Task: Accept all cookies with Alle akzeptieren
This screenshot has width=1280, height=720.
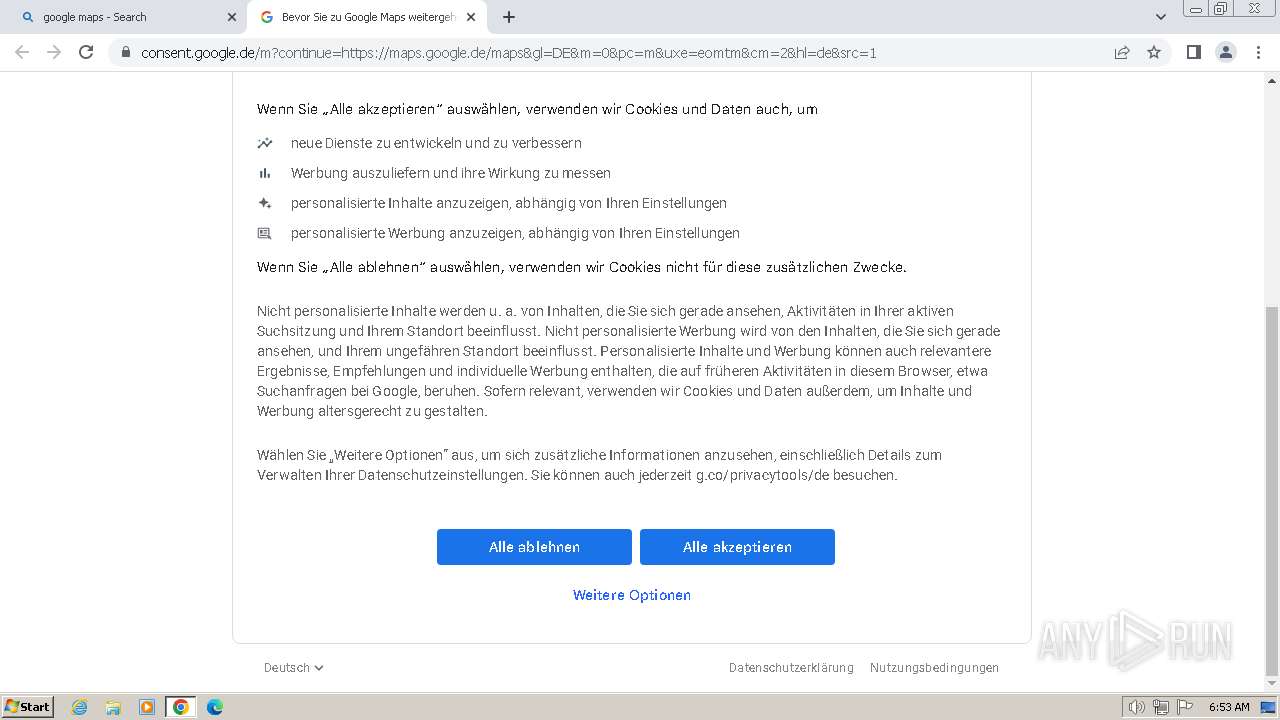Action: tap(737, 547)
